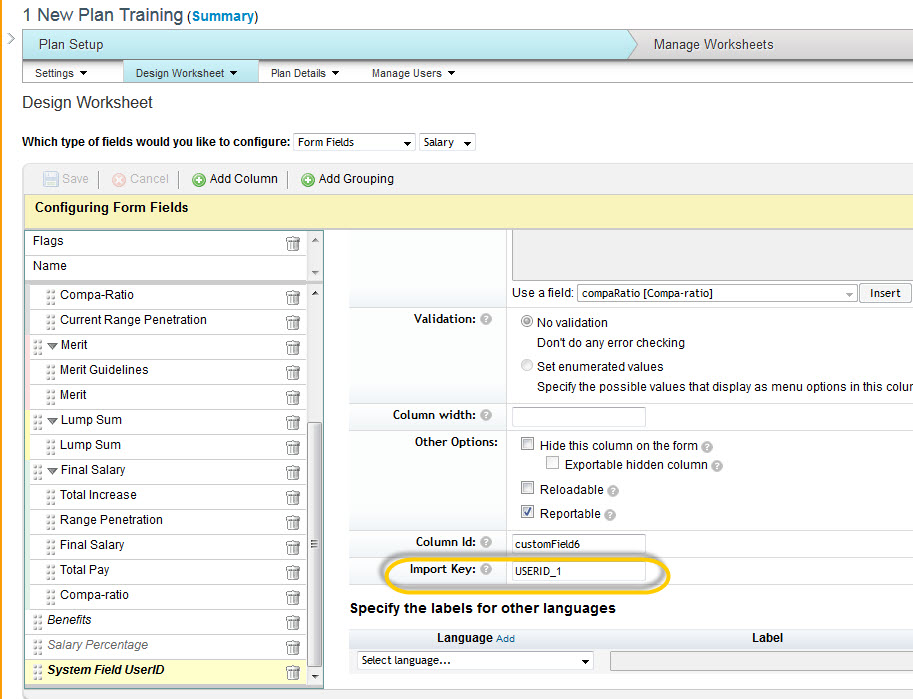Remove System Field UserID with trash icon
This screenshot has width=913, height=699.
pyautogui.click(x=293, y=673)
